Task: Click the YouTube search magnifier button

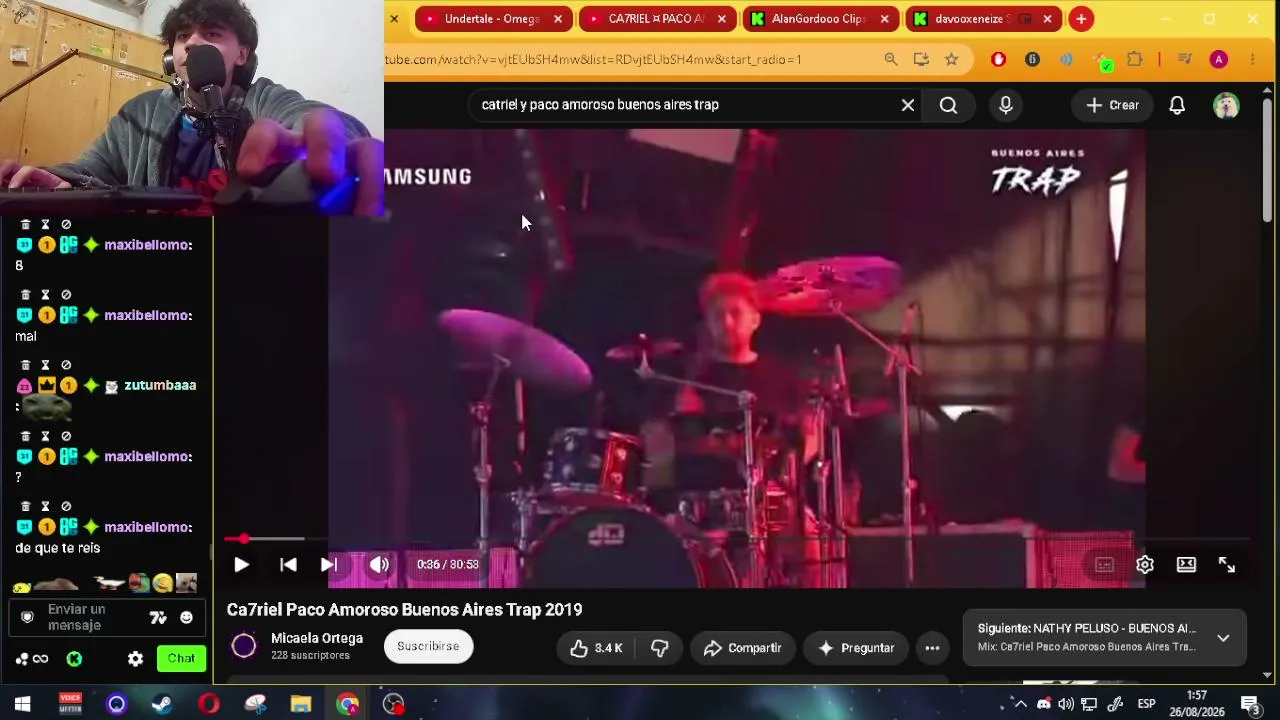Action: tap(949, 105)
